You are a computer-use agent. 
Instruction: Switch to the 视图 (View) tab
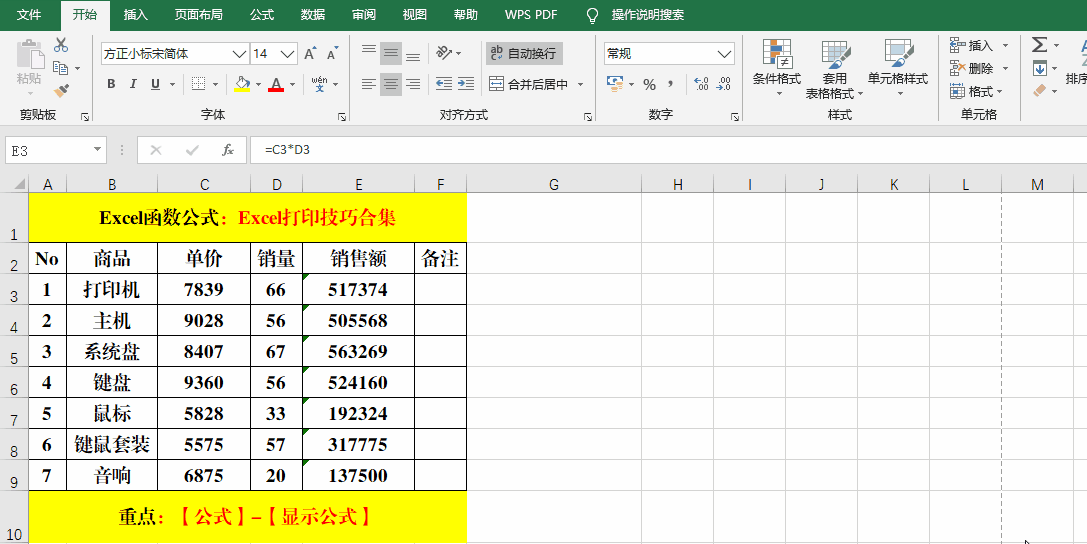415,15
